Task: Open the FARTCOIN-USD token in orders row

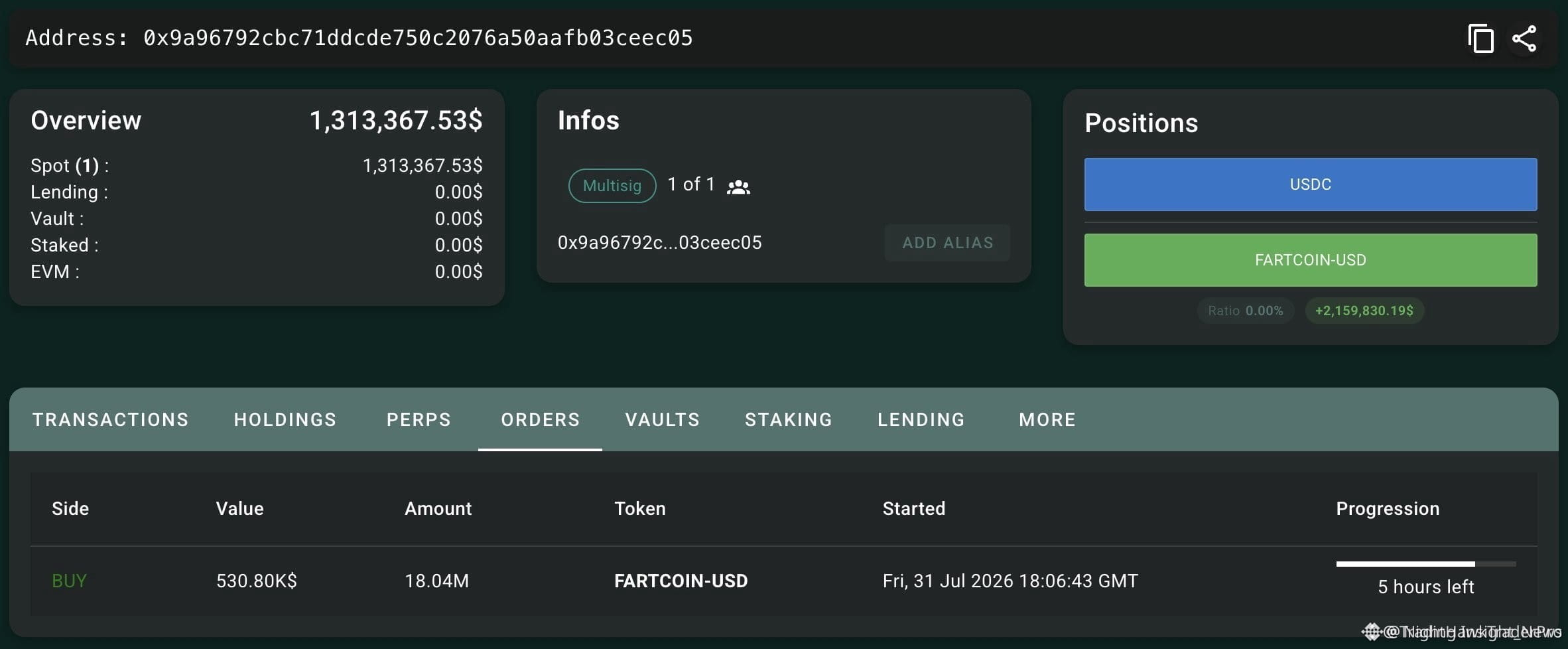Action: tap(681, 581)
